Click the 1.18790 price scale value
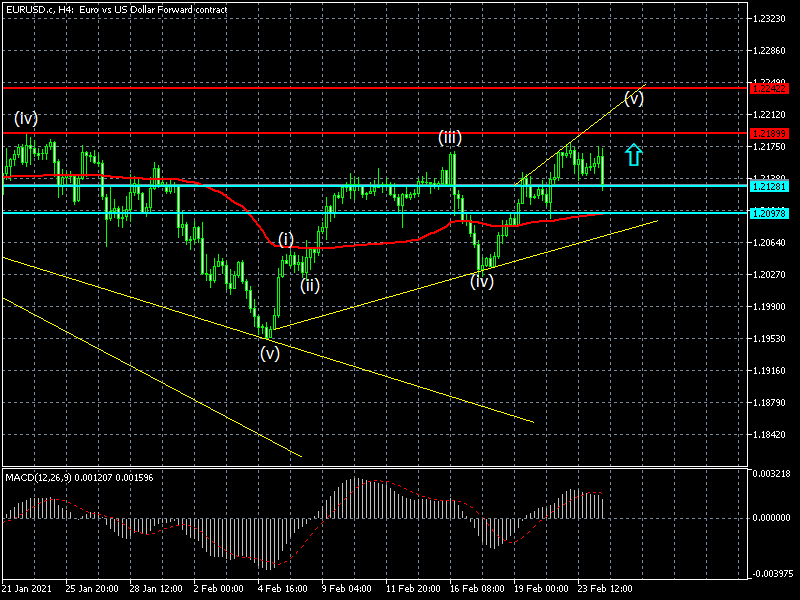The image size is (800, 600). click(x=769, y=403)
